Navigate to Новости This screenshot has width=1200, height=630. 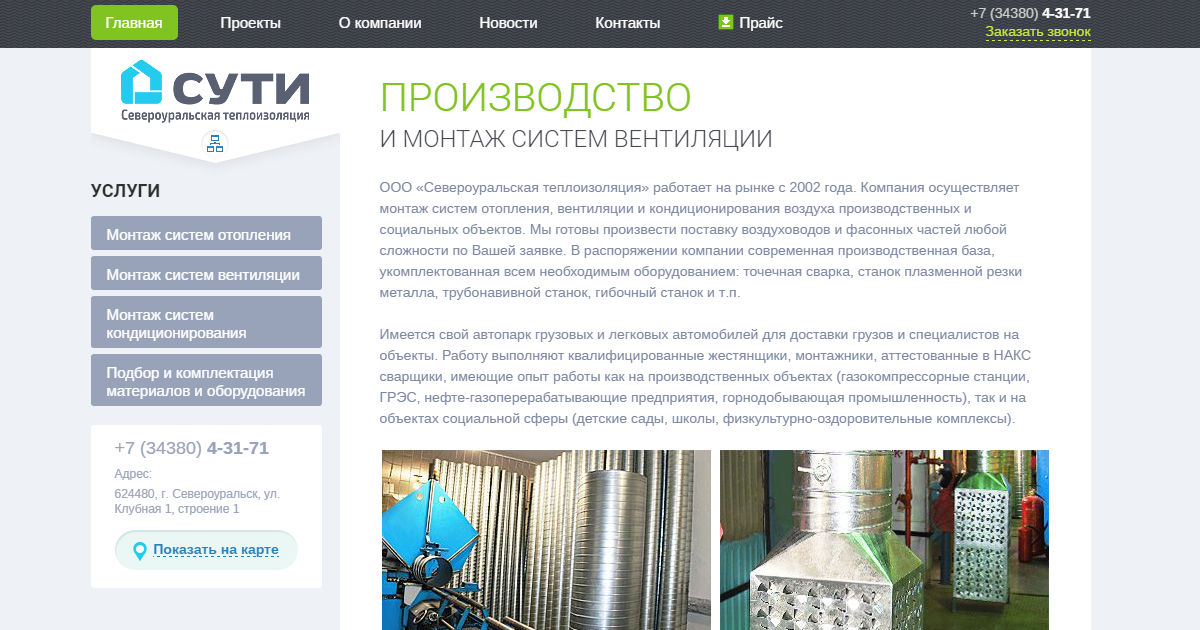(x=508, y=22)
